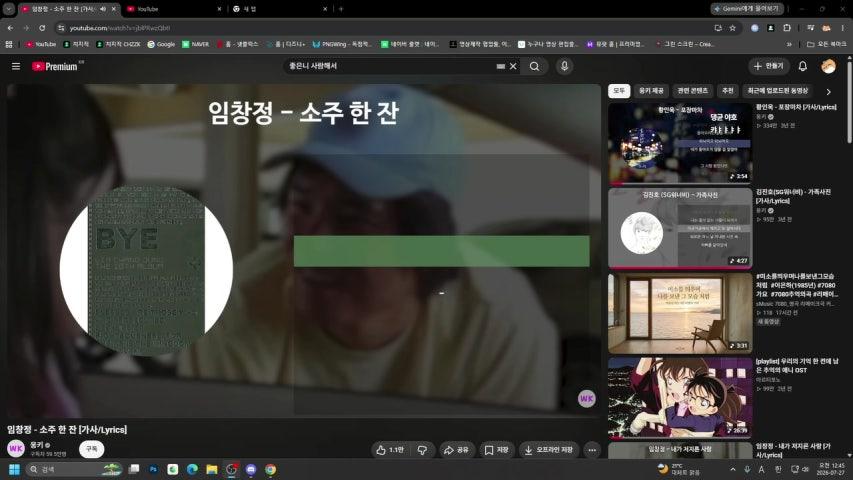Click the 공유 share button
Screen dimensions: 853x480
point(456,450)
